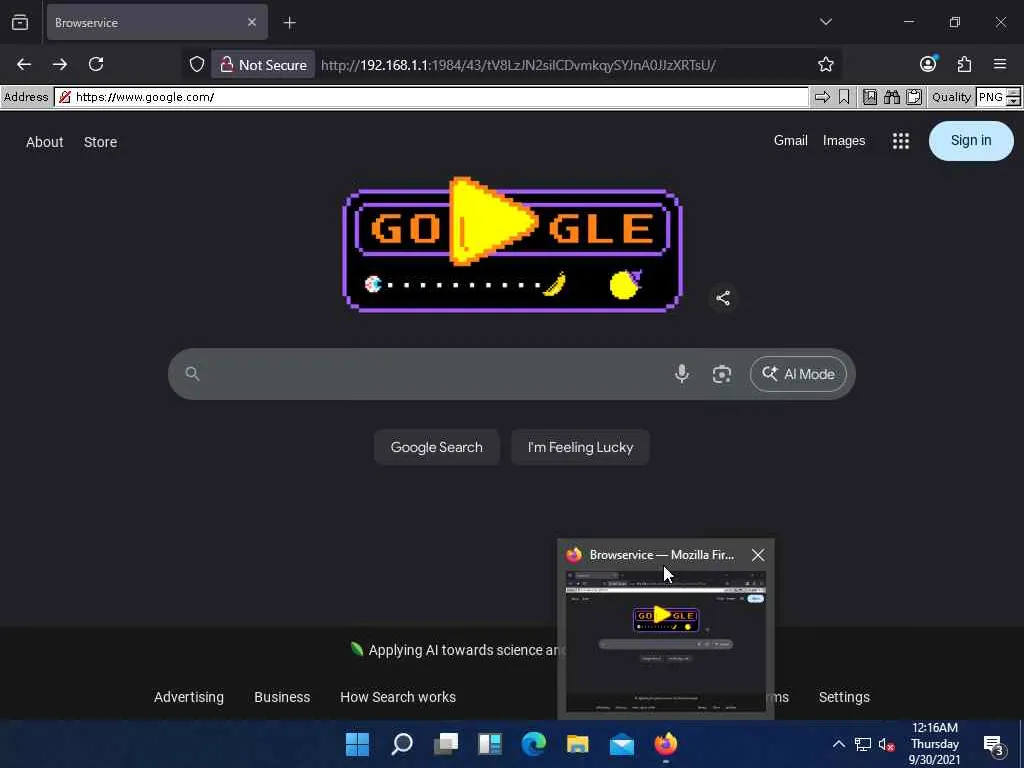Close the Browservice tab
1024x768 pixels.
point(252,22)
